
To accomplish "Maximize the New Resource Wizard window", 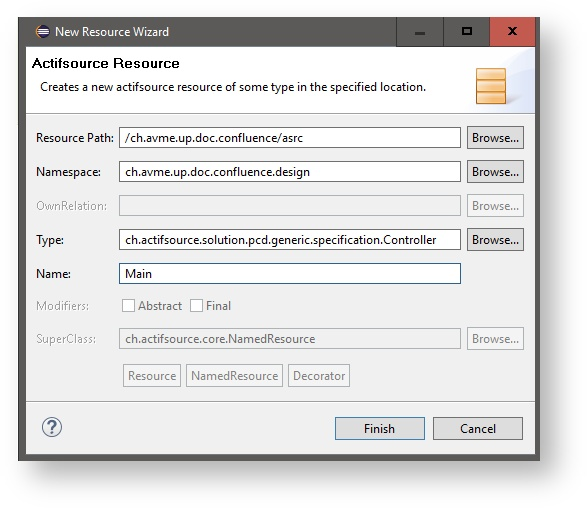I will tap(466, 32).
